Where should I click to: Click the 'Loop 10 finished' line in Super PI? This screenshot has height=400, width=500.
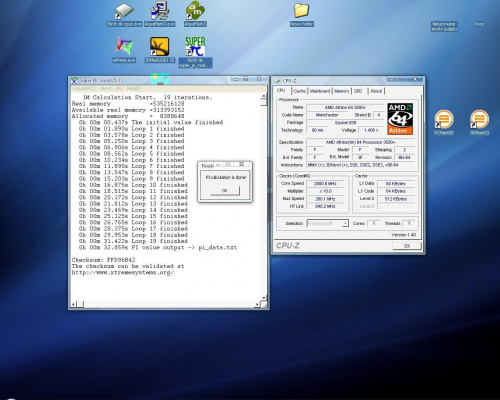pyautogui.click(x=133, y=185)
